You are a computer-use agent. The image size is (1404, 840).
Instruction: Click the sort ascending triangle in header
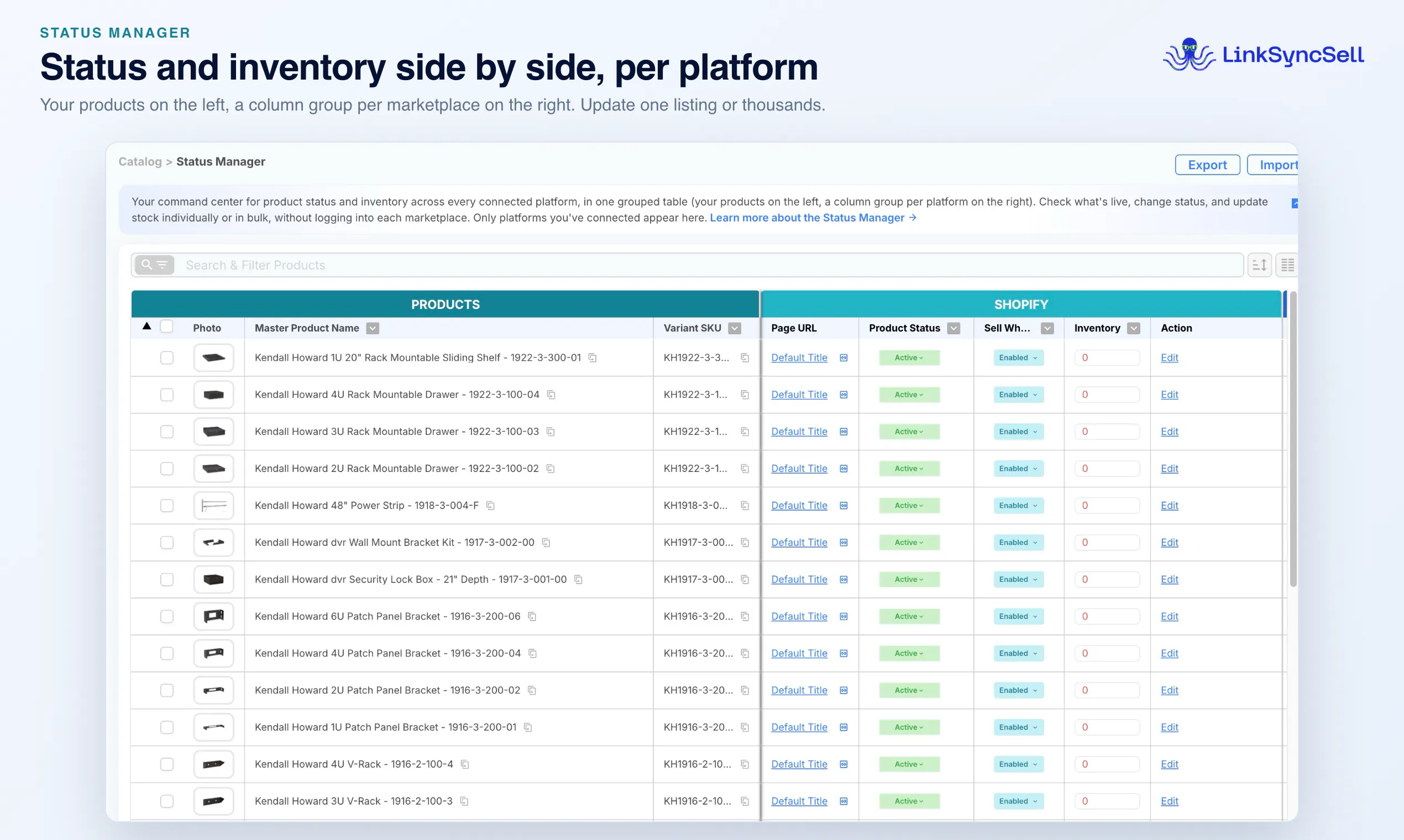[146, 326]
